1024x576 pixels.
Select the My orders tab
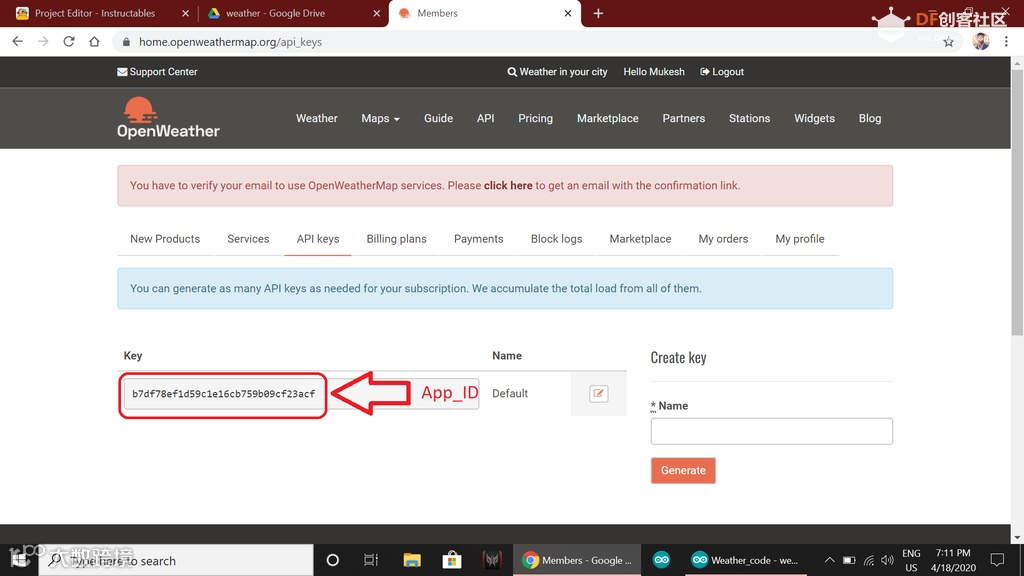pos(723,239)
